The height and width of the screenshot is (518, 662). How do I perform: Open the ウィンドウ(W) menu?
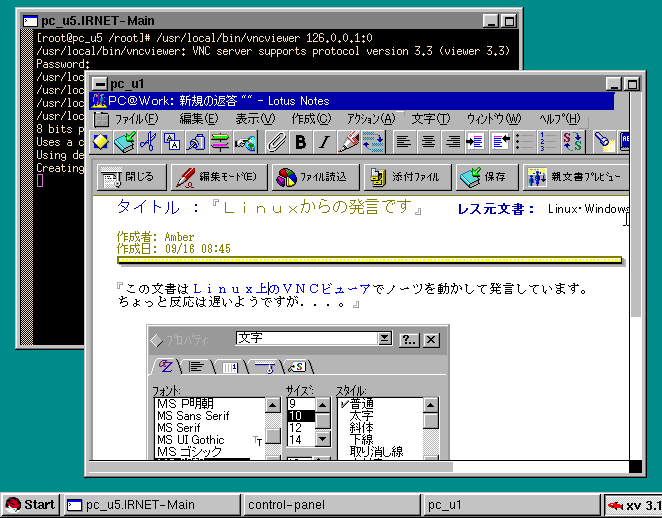[x=494, y=119]
